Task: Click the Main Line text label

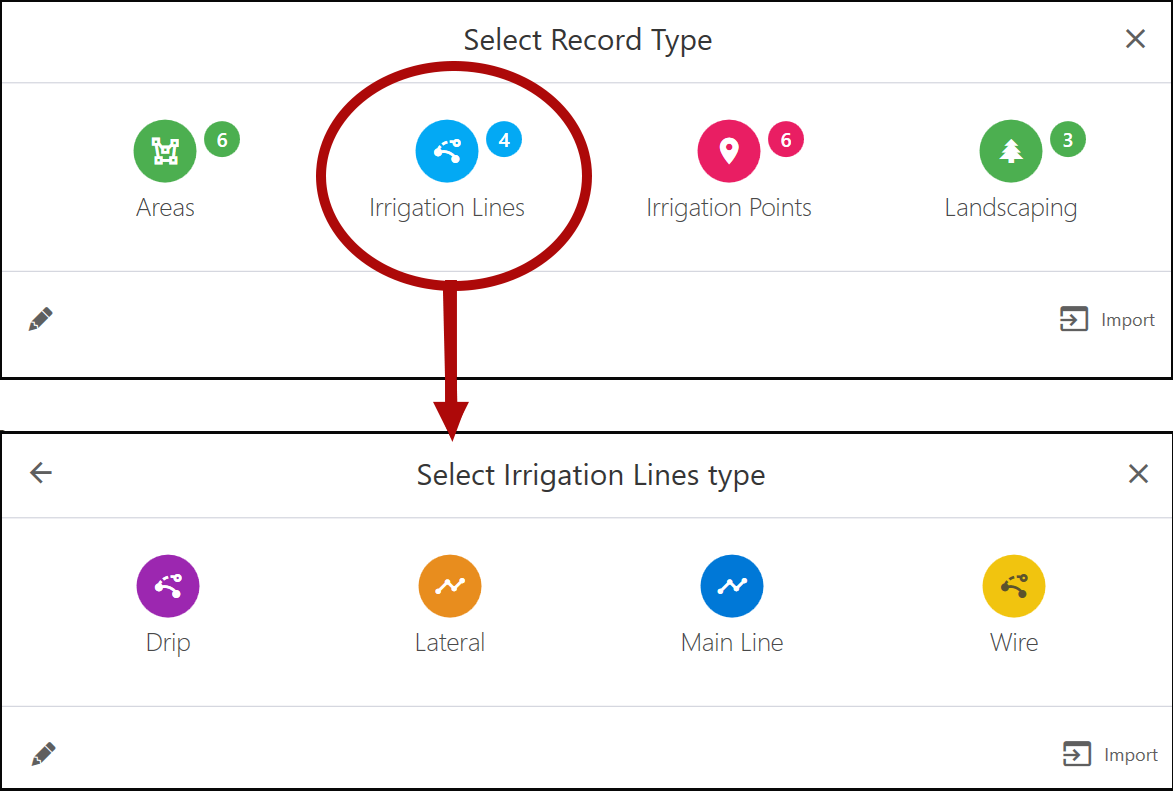Action: (x=732, y=642)
